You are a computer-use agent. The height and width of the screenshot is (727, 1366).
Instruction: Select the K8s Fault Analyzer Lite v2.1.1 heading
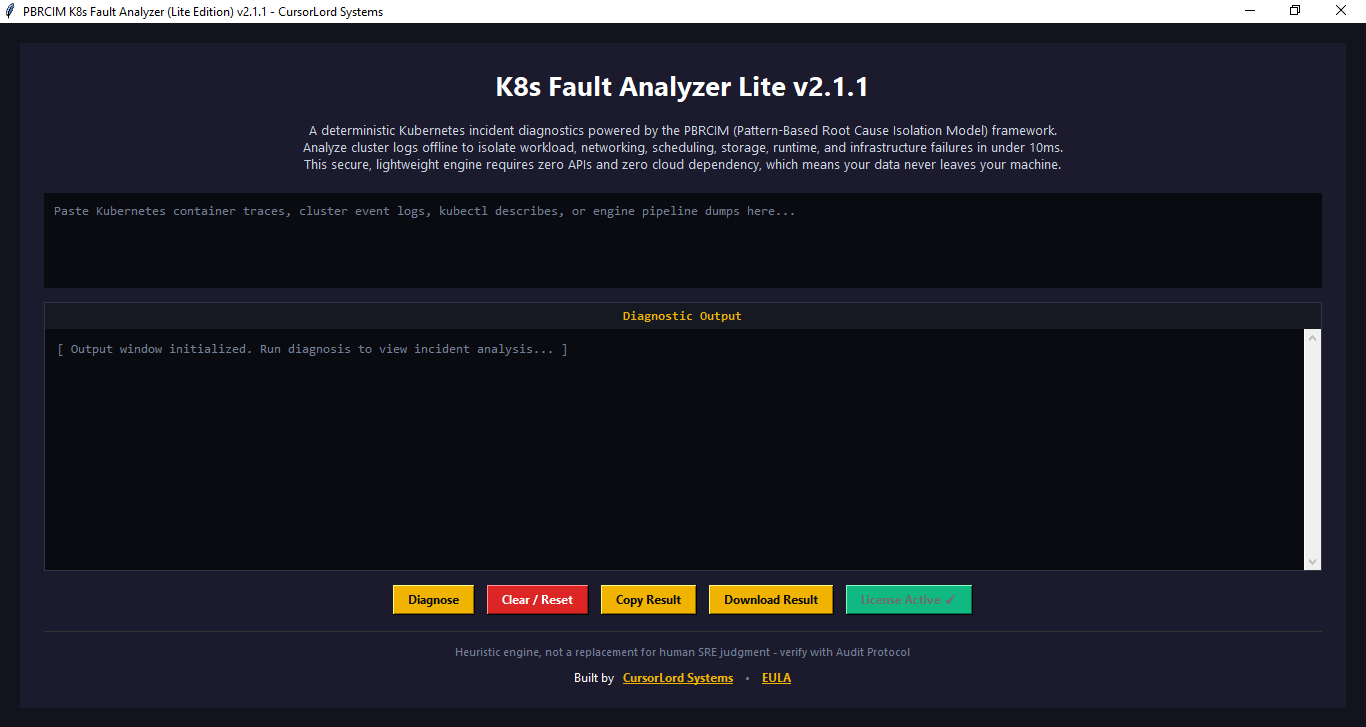[682, 87]
